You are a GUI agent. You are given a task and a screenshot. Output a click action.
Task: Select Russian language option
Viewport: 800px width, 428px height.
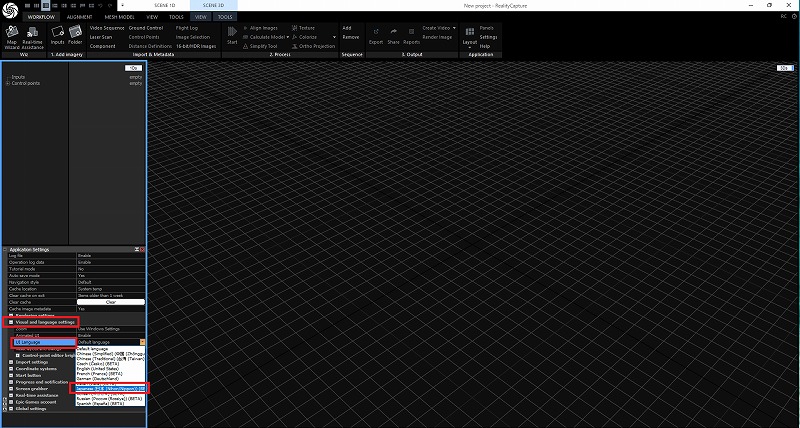[x=110, y=398]
